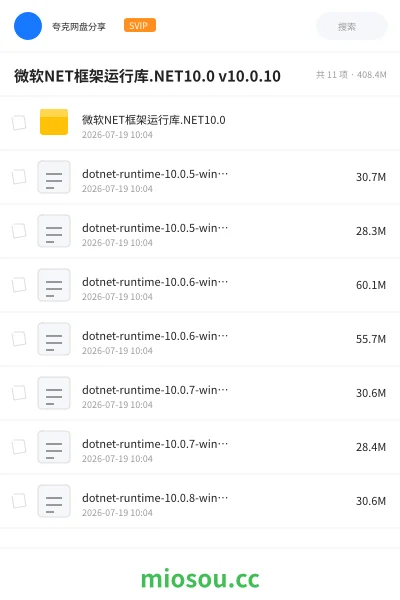Click the document icon of the 28.3M file
The height and width of the screenshot is (600, 400).
click(54, 231)
